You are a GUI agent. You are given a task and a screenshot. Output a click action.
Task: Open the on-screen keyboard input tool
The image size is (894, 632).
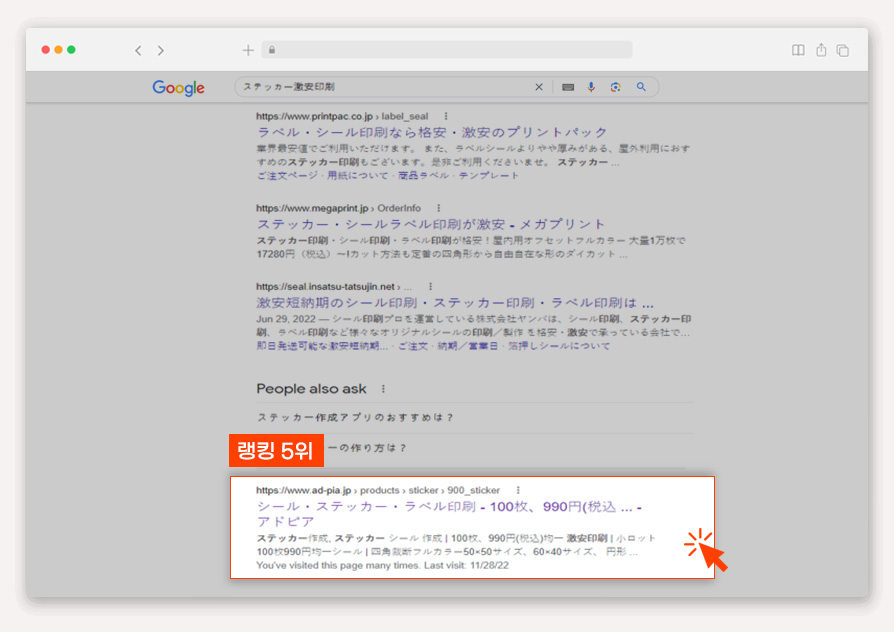point(568,87)
